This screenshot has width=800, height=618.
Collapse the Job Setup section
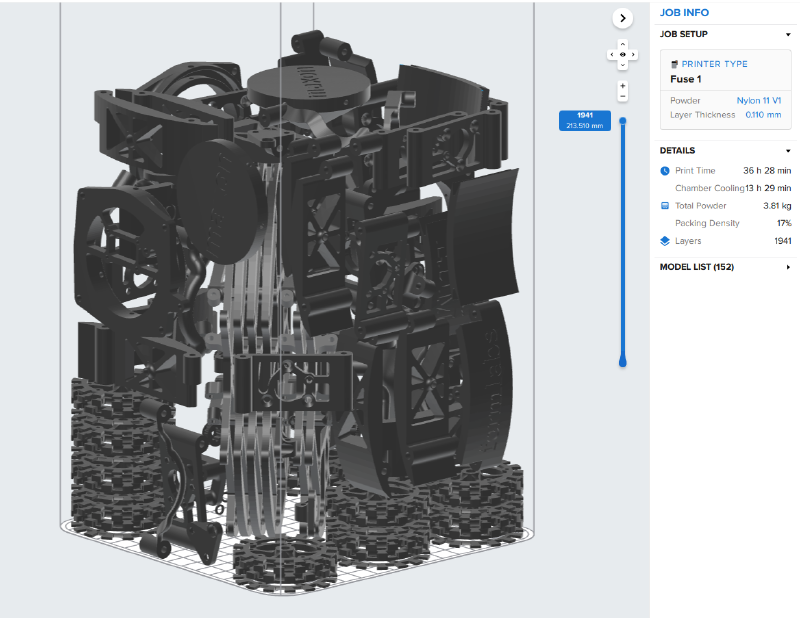point(788,34)
